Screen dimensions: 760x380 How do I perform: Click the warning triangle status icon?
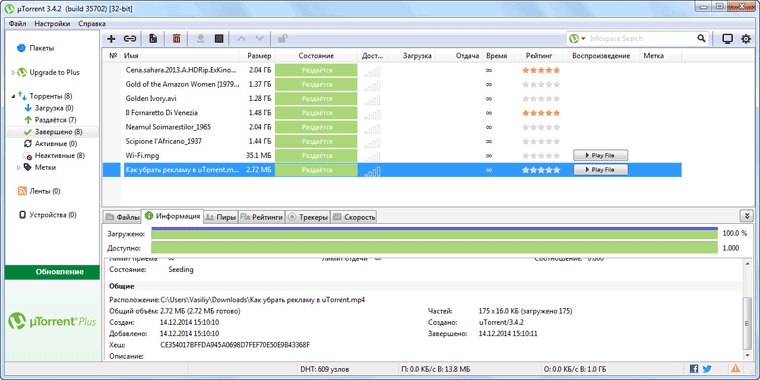point(735,368)
